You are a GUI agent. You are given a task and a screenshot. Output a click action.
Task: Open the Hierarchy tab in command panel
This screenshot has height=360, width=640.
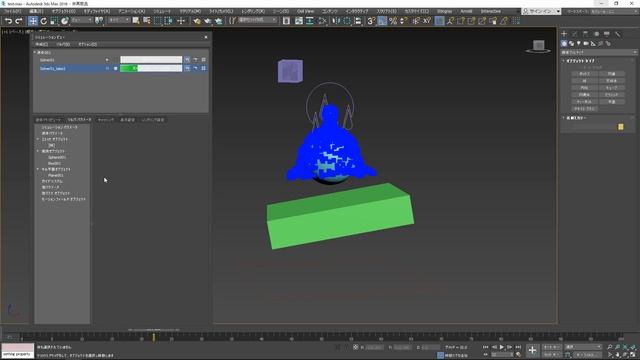[x=585, y=34]
